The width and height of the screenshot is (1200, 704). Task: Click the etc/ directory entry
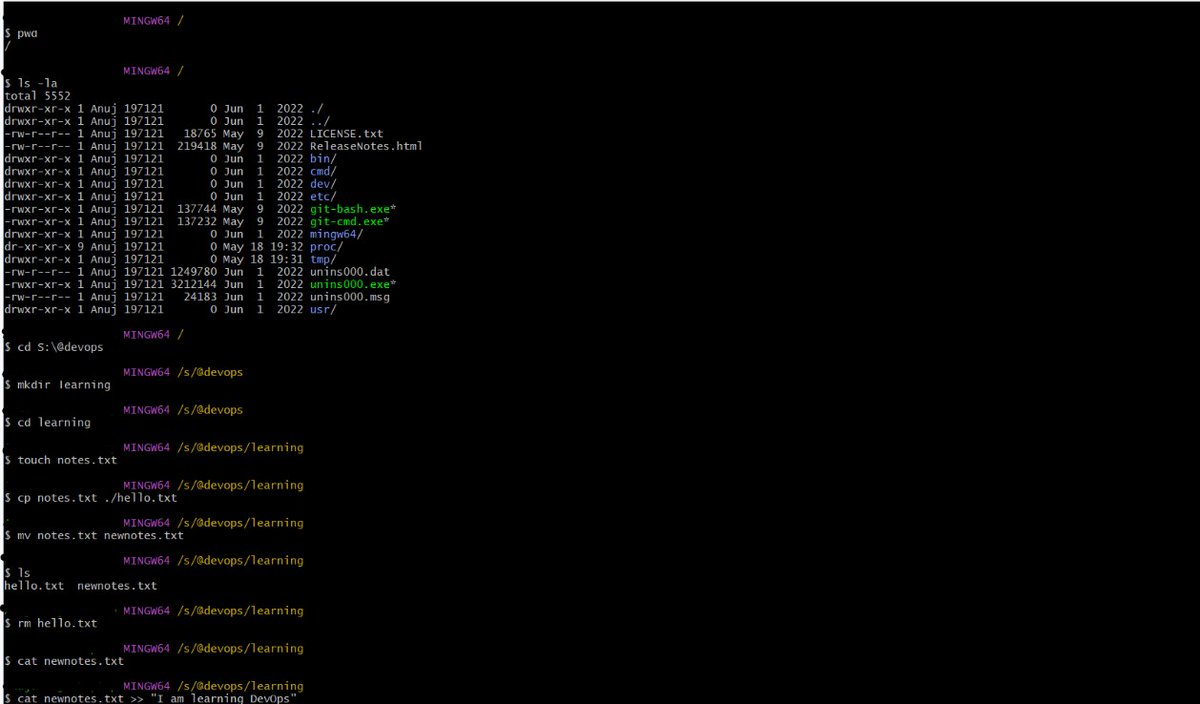(x=323, y=196)
